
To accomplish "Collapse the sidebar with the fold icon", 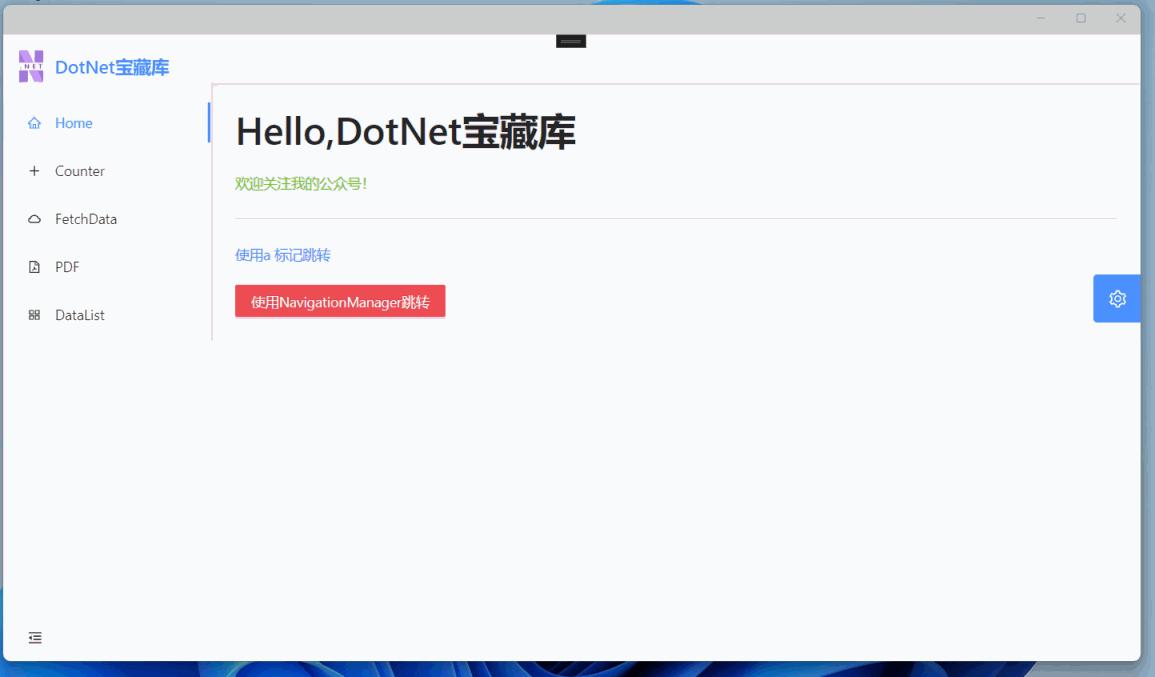I will tap(35, 638).
